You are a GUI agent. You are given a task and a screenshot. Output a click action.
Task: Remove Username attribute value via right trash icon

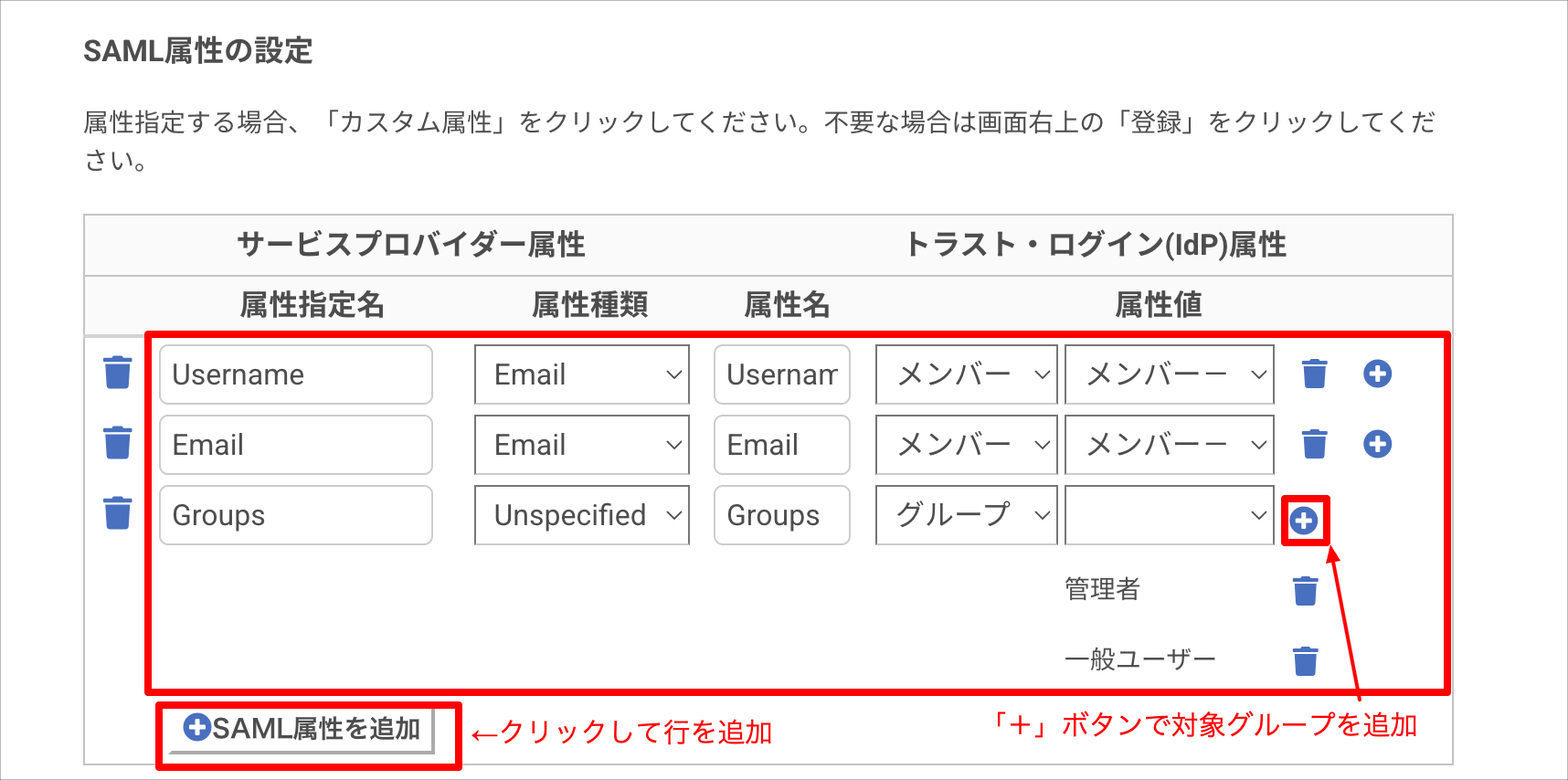(x=1314, y=374)
